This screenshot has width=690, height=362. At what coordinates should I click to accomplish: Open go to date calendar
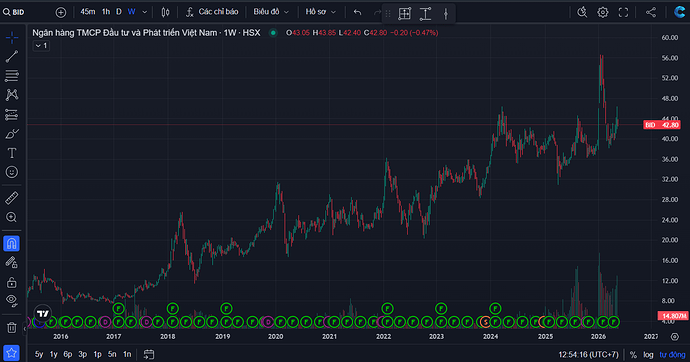click(x=149, y=354)
